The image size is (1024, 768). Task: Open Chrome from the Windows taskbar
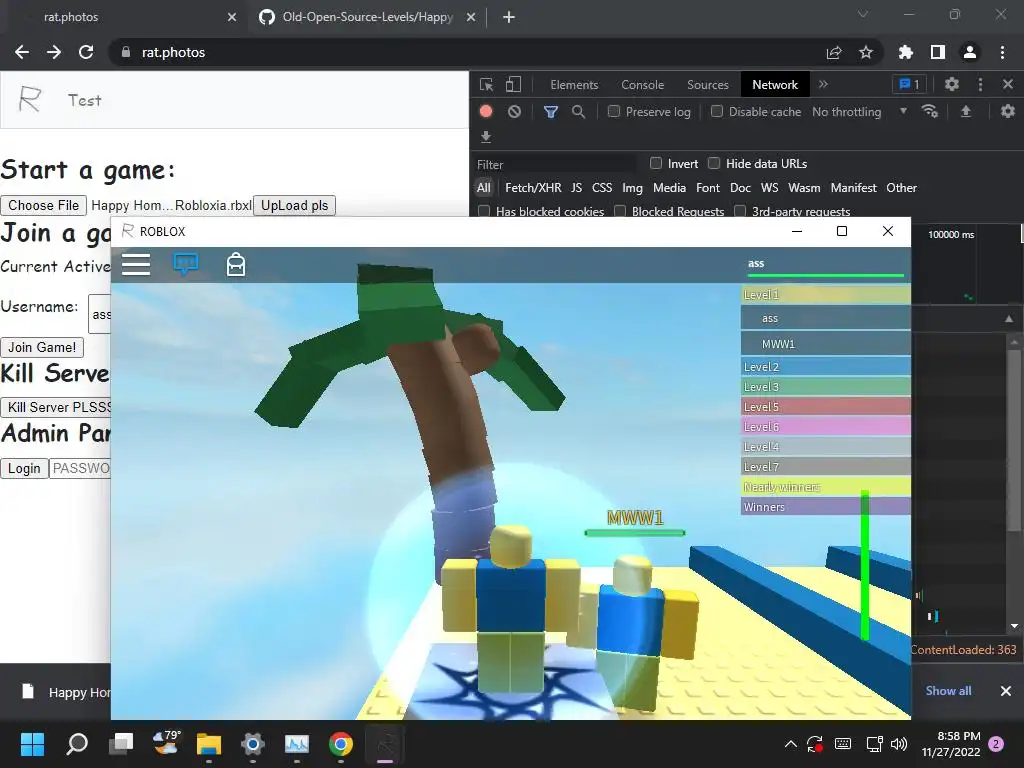[341, 744]
